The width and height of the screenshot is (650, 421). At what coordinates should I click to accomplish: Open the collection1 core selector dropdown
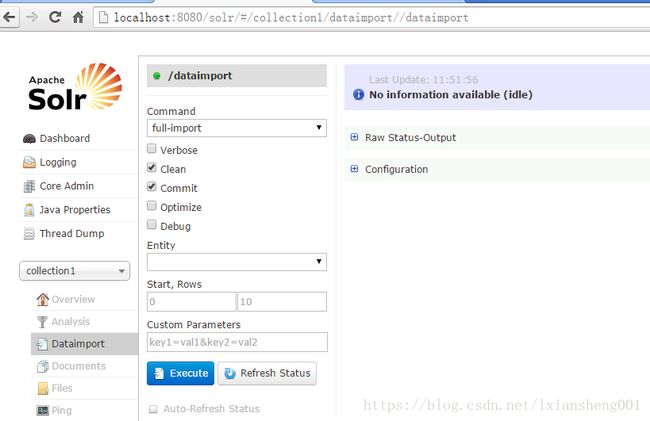click(x=75, y=271)
